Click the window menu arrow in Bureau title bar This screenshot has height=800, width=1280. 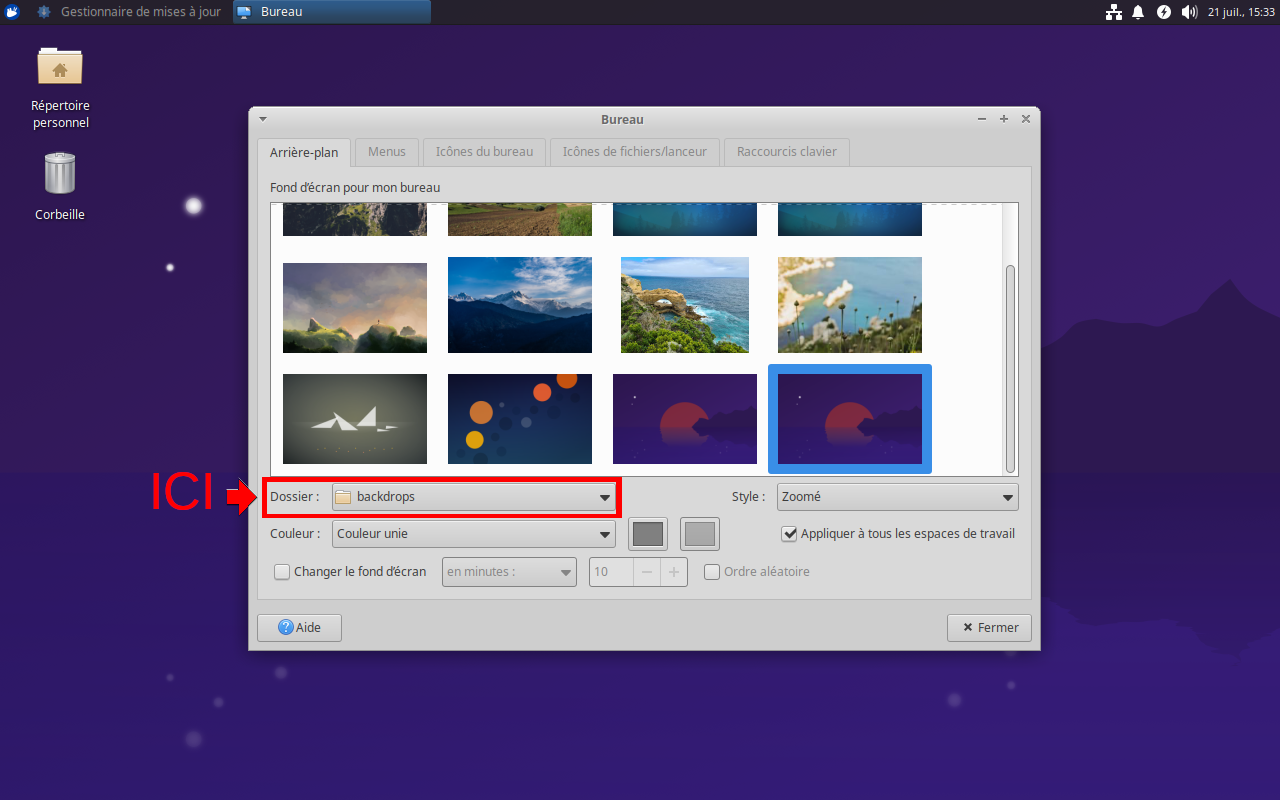tap(263, 118)
